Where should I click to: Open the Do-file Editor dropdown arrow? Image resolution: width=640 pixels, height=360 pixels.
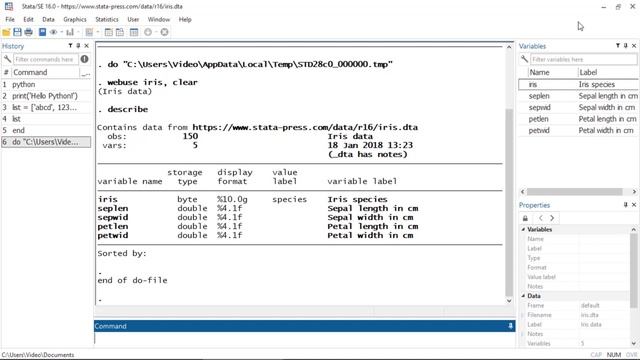click(98, 32)
